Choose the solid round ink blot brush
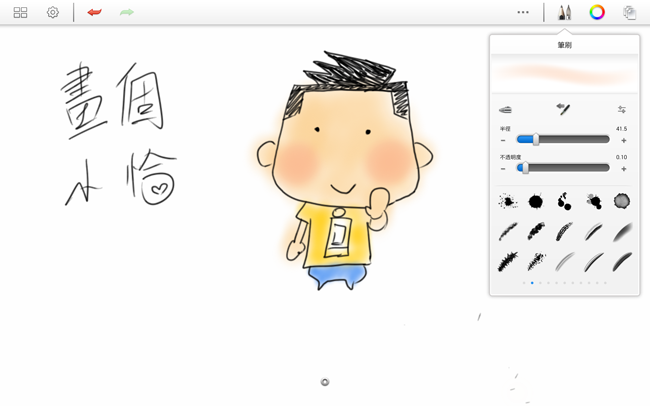650x406 pixels. pyautogui.click(x=536, y=202)
